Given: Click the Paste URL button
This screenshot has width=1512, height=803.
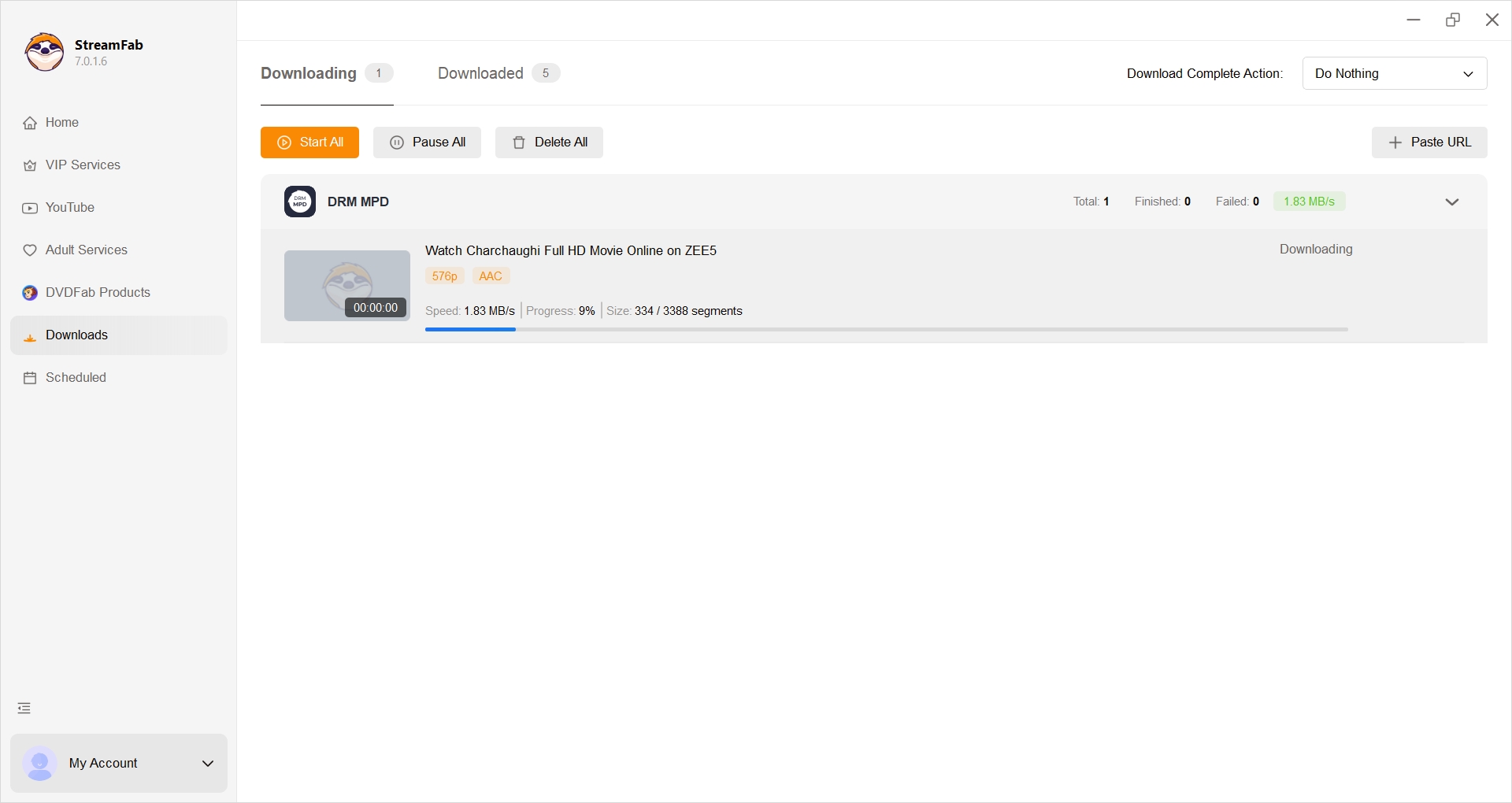Looking at the screenshot, I should (1429, 142).
